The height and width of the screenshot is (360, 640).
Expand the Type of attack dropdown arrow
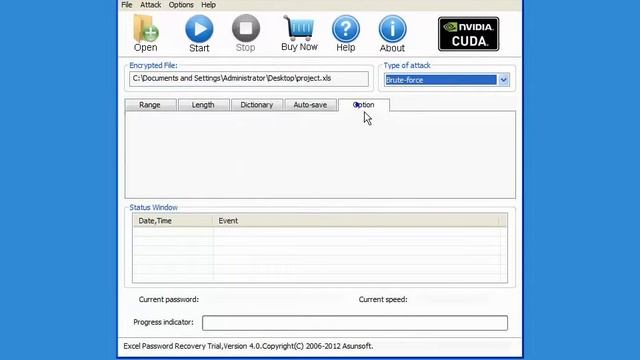(x=504, y=80)
